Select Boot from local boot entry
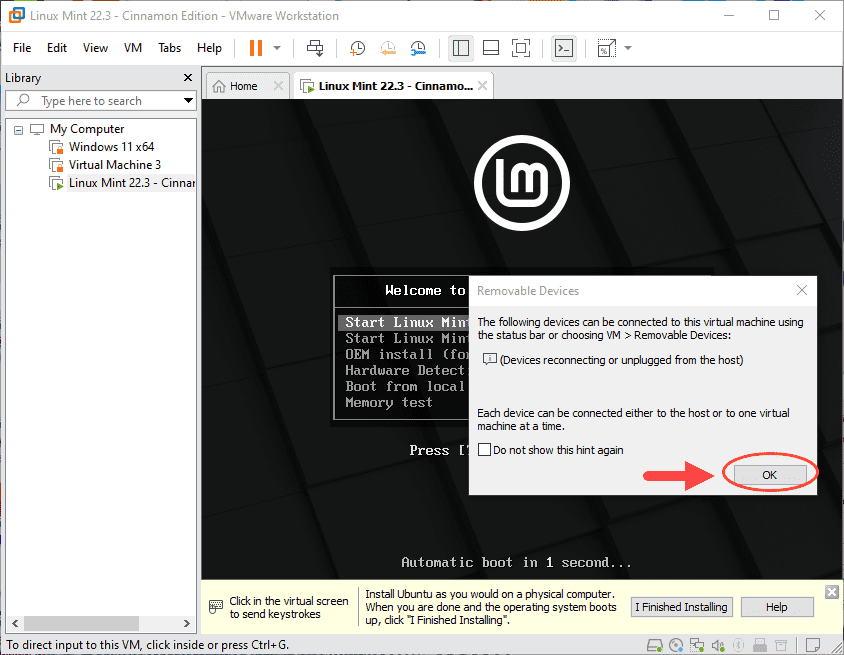 click(405, 386)
